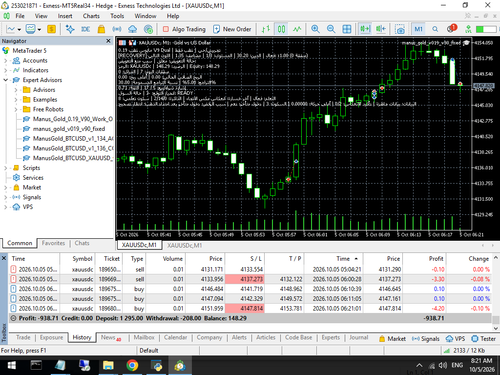Expand the Indicators tree node

coord(5,70)
